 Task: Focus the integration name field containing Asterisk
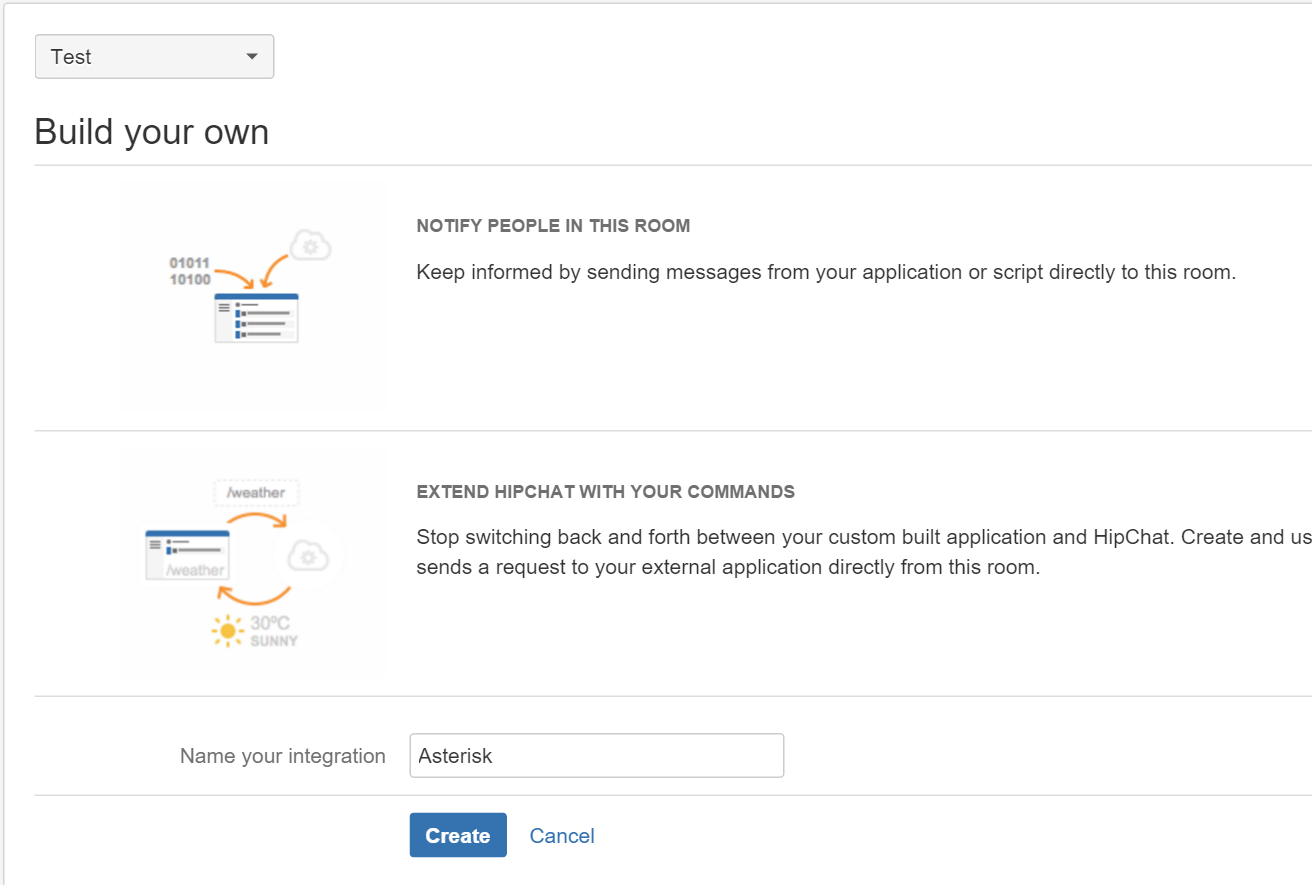click(596, 756)
